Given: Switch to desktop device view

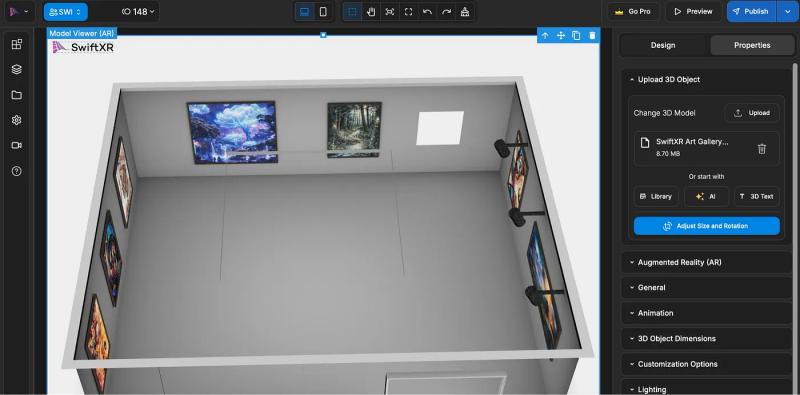Looking at the screenshot, I should tap(305, 12).
